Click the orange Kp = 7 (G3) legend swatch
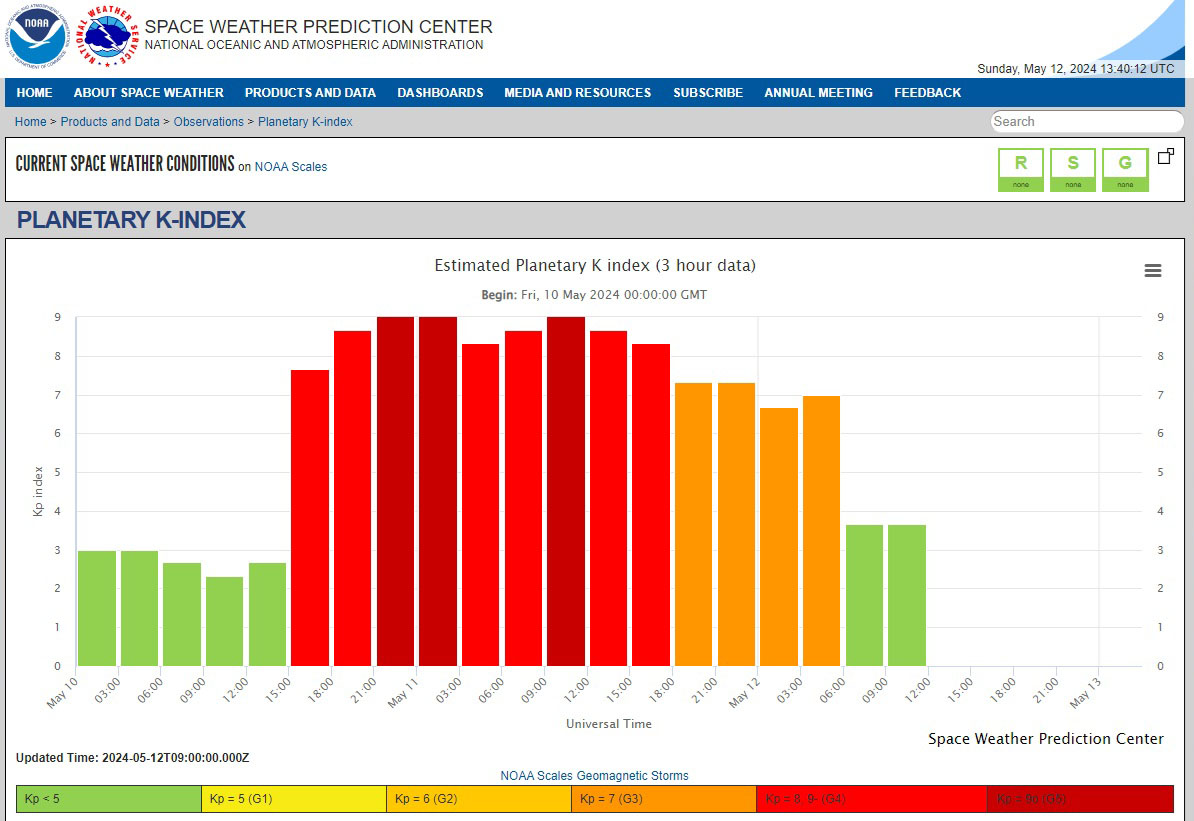The width and height of the screenshot is (1194, 821). (x=664, y=799)
